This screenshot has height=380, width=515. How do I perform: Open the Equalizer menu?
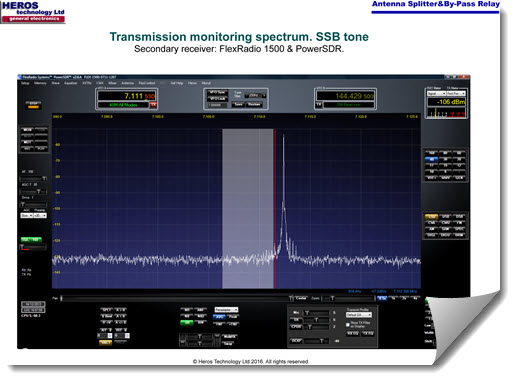(x=71, y=83)
